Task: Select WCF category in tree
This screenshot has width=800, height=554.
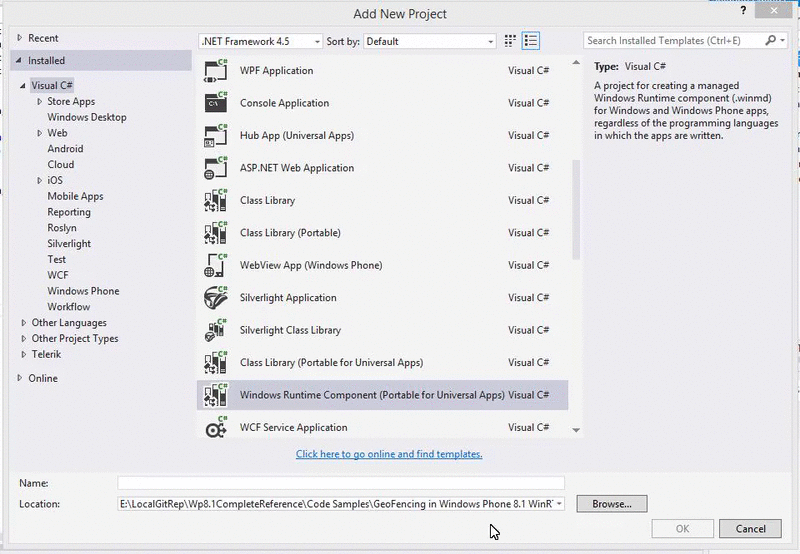Action: [58, 275]
